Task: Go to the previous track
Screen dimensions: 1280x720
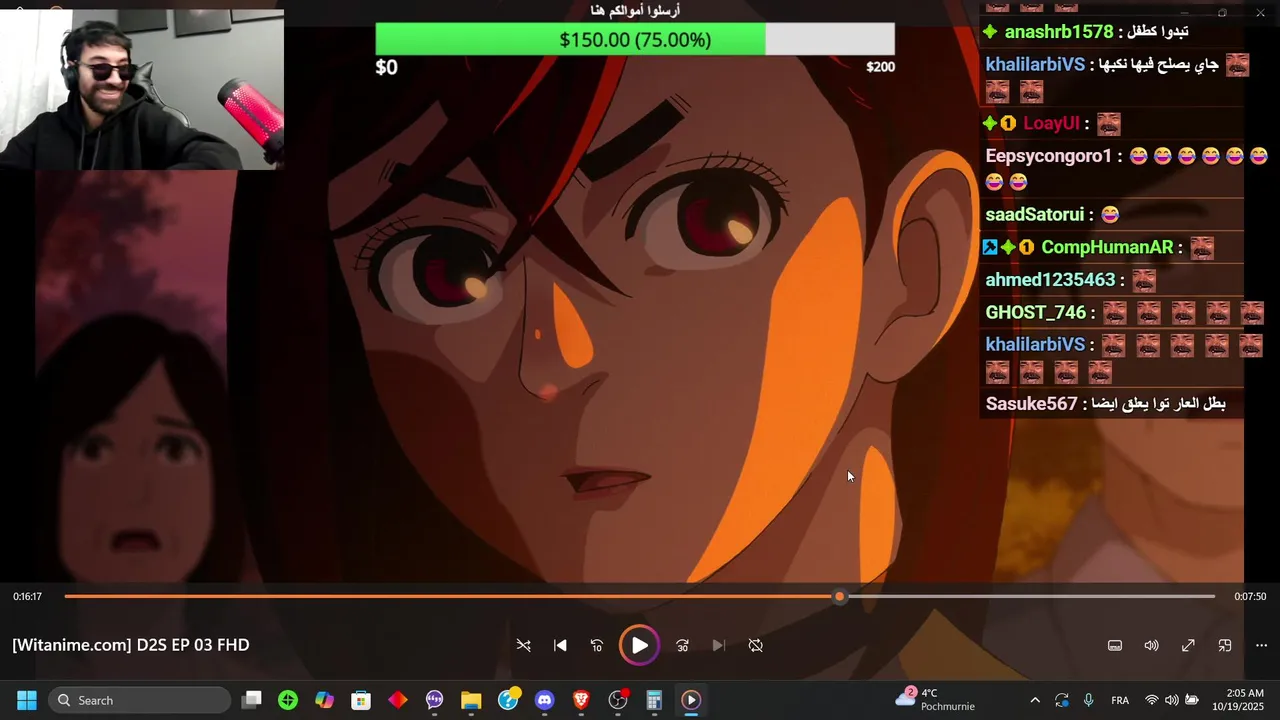Action: 560,646
